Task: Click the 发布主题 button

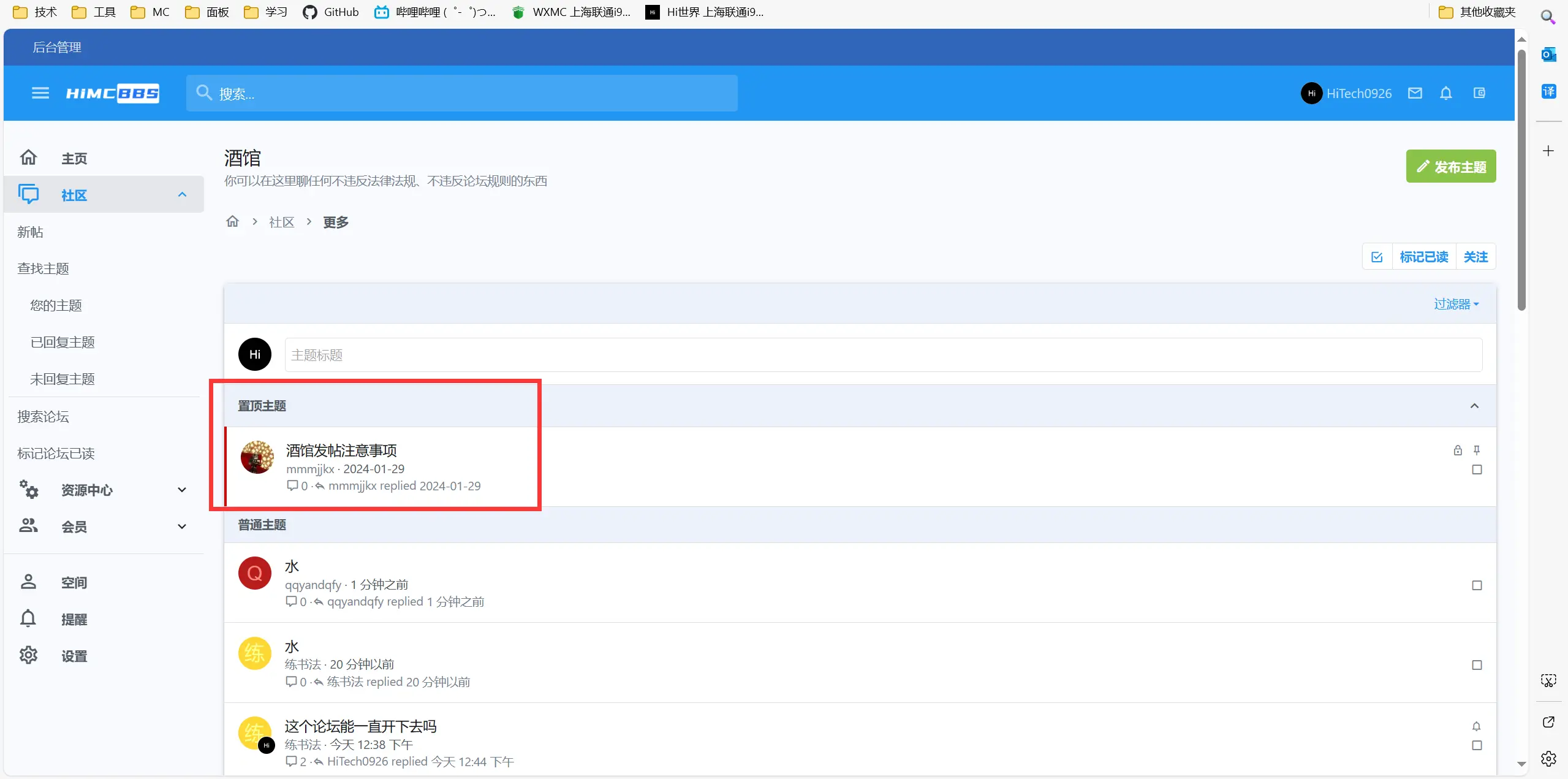Action: [1450, 167]
